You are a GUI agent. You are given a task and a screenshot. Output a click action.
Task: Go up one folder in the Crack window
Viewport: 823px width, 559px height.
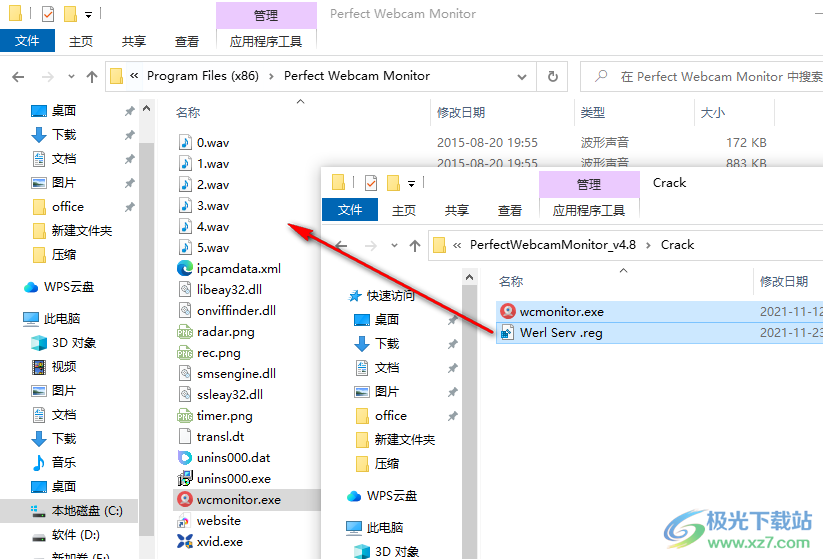click(x=415, y=245)
